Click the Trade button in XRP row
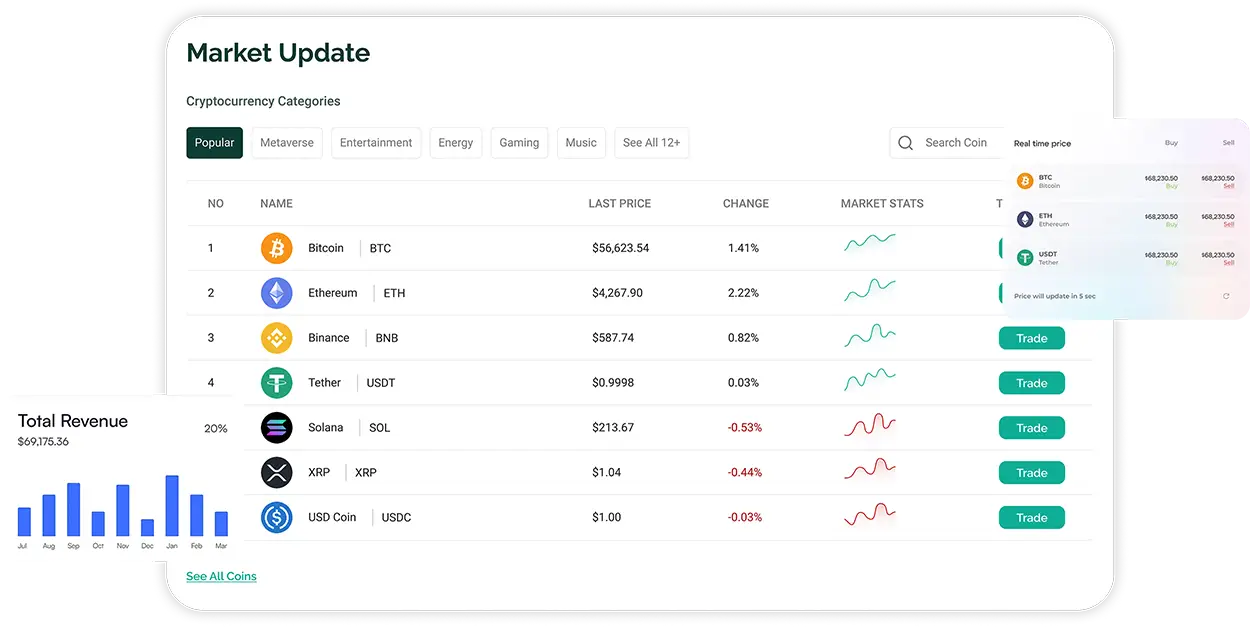This screenshot has width=1250, height=627. (1032, 473)
